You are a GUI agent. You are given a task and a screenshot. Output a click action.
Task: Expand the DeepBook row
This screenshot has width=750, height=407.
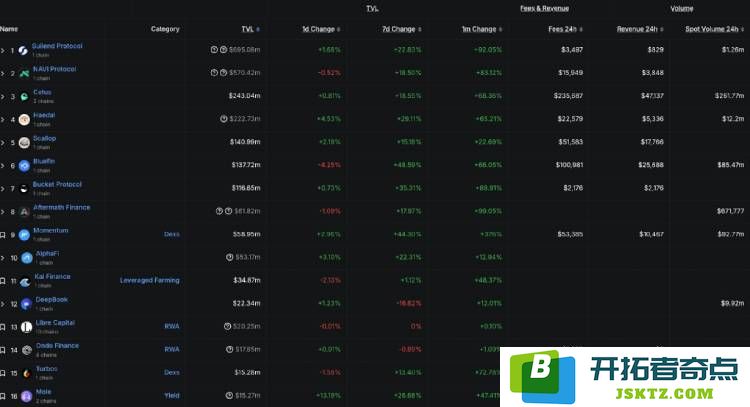click(x=2, y=304)
